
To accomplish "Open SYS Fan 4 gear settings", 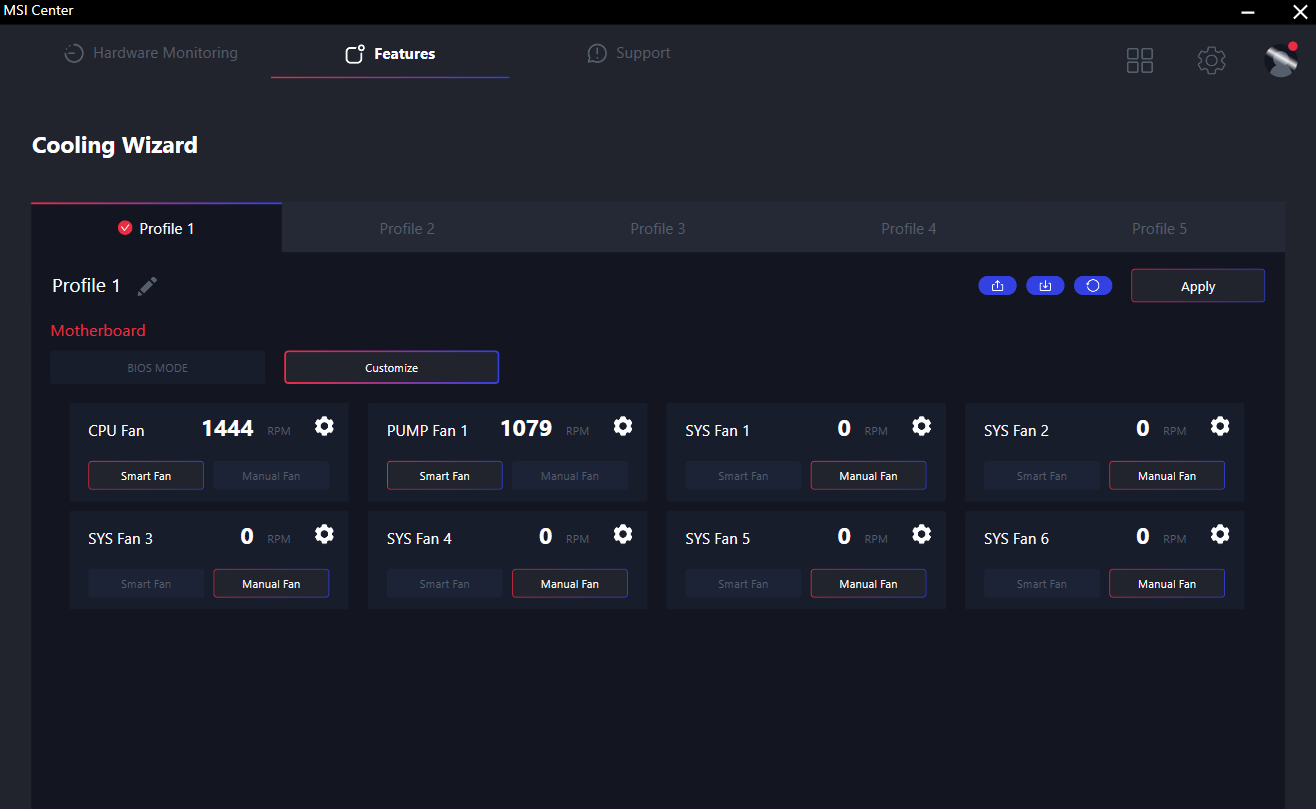I will [623, 534].
